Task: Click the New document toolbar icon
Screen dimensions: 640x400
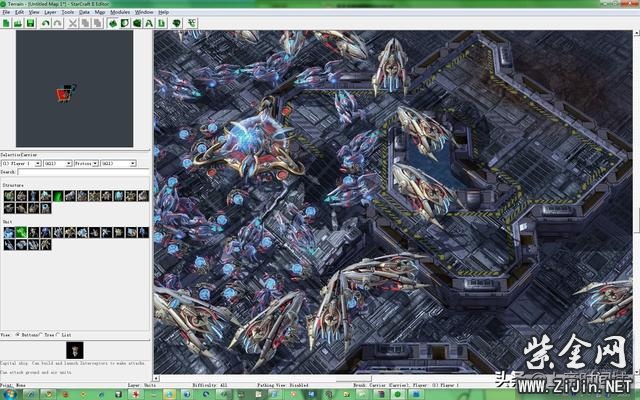Action: pyautogui.click(x=7, y=22)
